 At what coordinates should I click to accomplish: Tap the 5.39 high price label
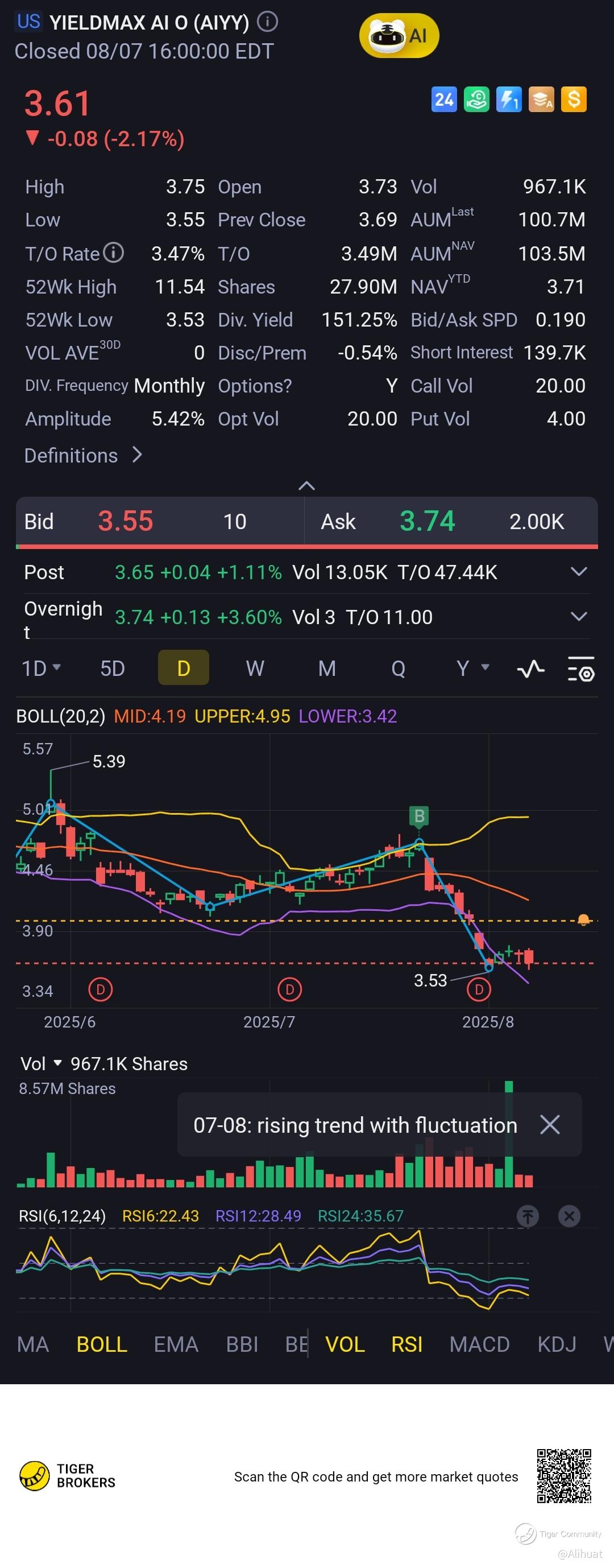(109, 761)
